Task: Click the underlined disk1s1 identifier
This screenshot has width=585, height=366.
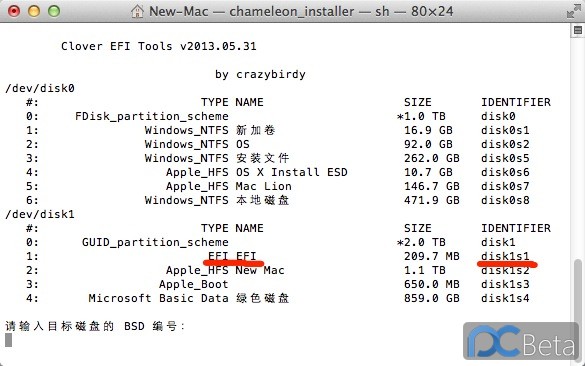Action: (505, 256)
